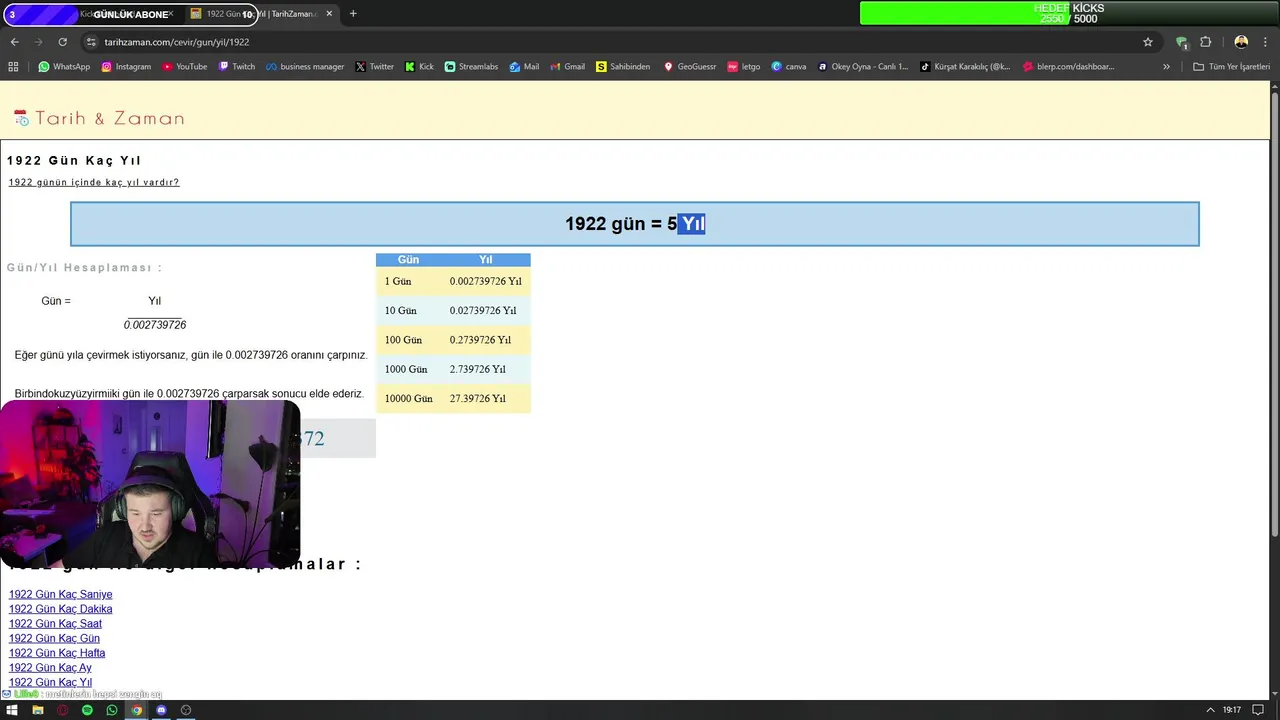Open the 1922 Gün Kaç Saniye link
The width and height of the screenshot is (1280, 720).
click(61, 594)
